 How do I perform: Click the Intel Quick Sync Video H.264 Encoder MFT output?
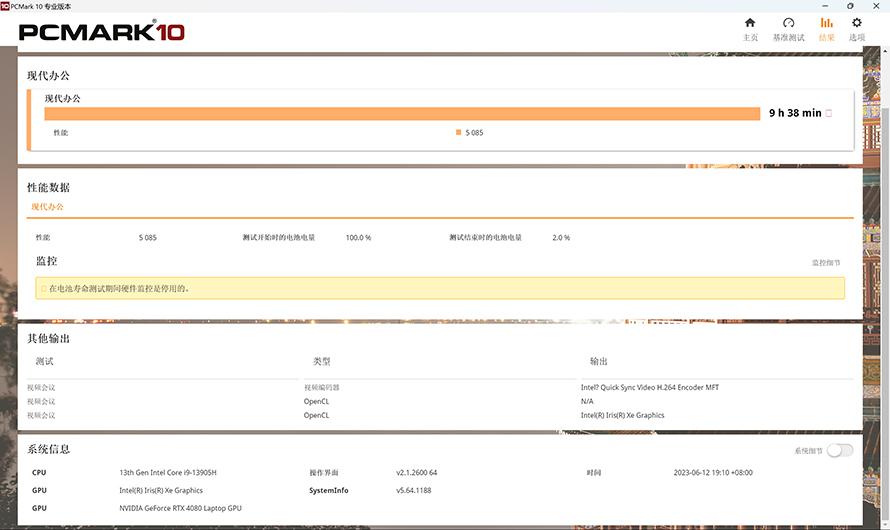point(649,388)
